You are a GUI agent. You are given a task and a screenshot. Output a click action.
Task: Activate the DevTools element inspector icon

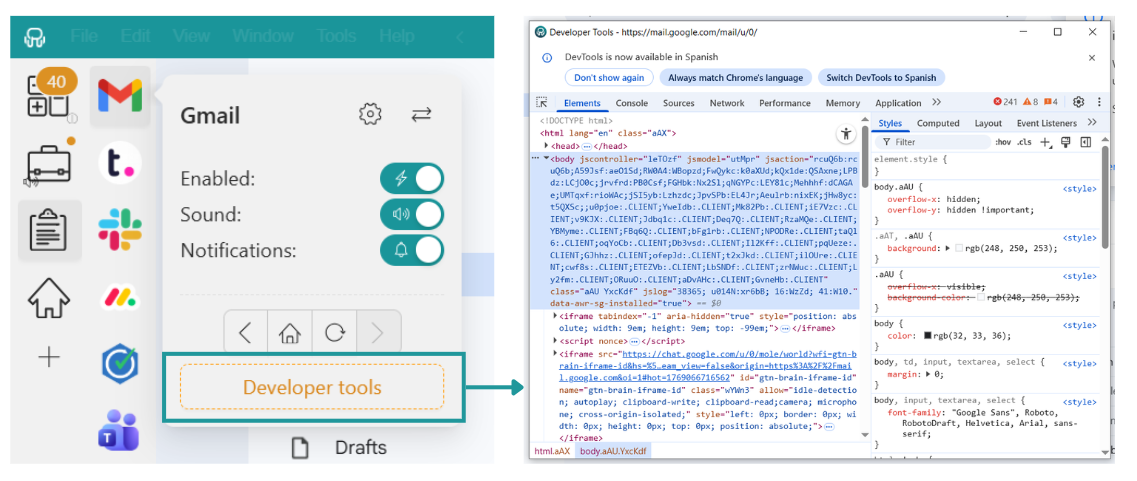coord(541,102)
